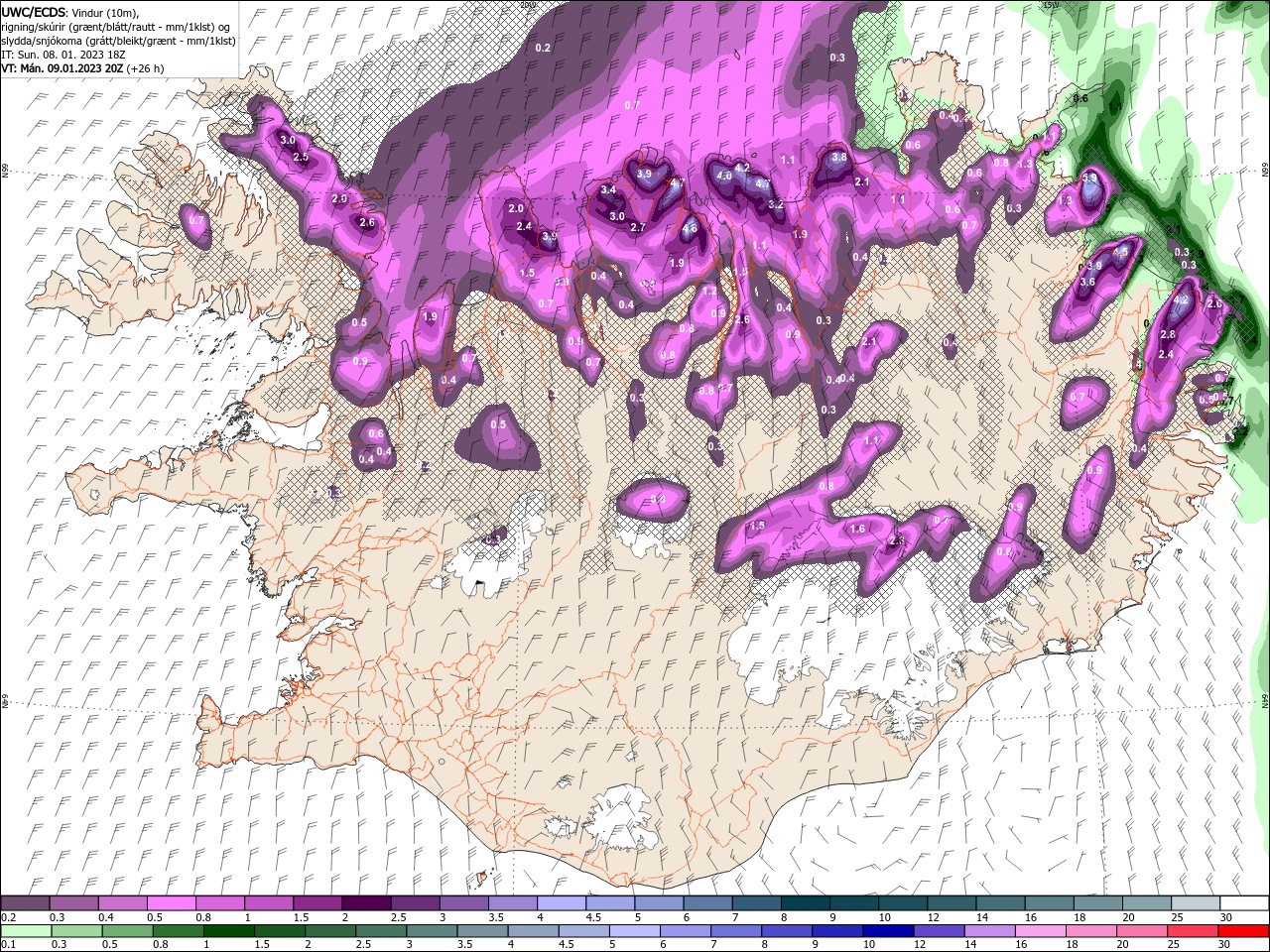Click the upper legend swatch labeled 3.5
The image size is (1270, 952).
pos(512,903)
